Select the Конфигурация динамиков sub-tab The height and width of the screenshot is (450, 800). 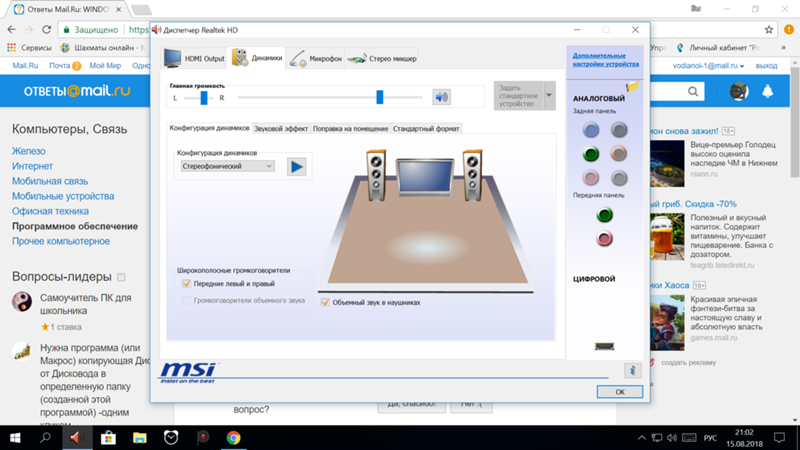click(210, 128)
